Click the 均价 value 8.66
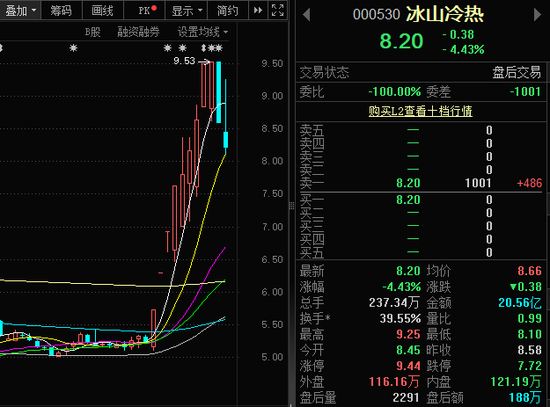Viewport: 550px width, 407px height. pyautogui.click(x=530, y=271)
